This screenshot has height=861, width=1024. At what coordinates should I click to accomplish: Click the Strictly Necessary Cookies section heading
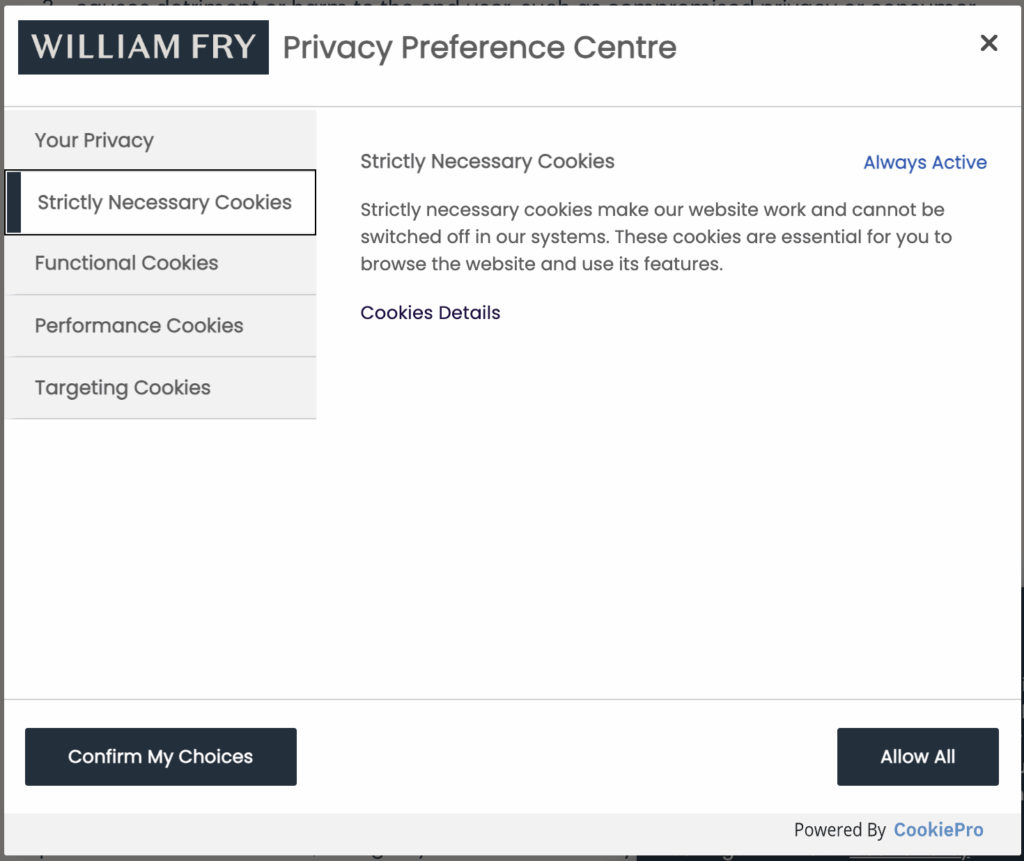[x=487, y=161]
